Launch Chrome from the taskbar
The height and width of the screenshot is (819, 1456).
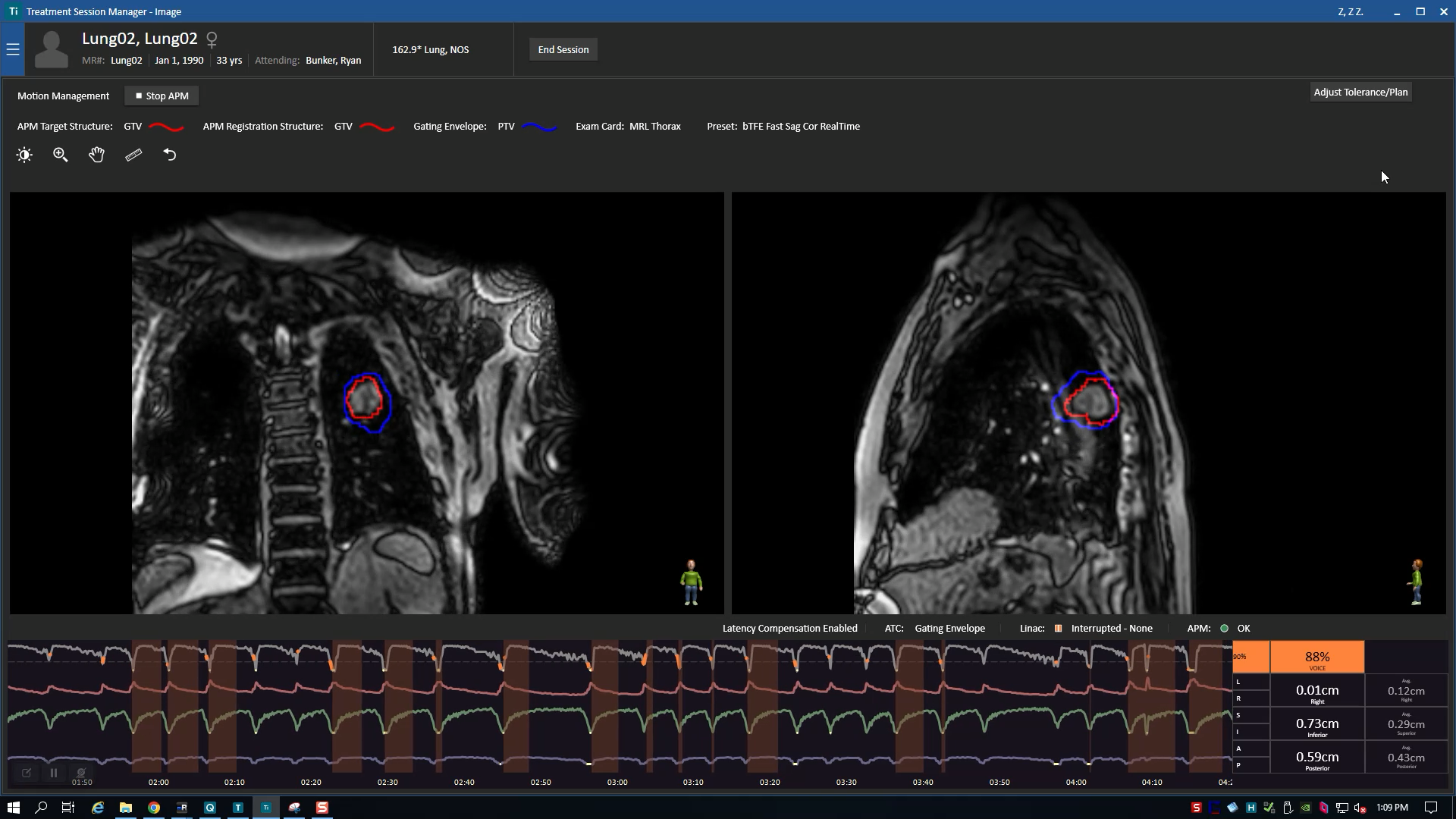tap(154, 808)
